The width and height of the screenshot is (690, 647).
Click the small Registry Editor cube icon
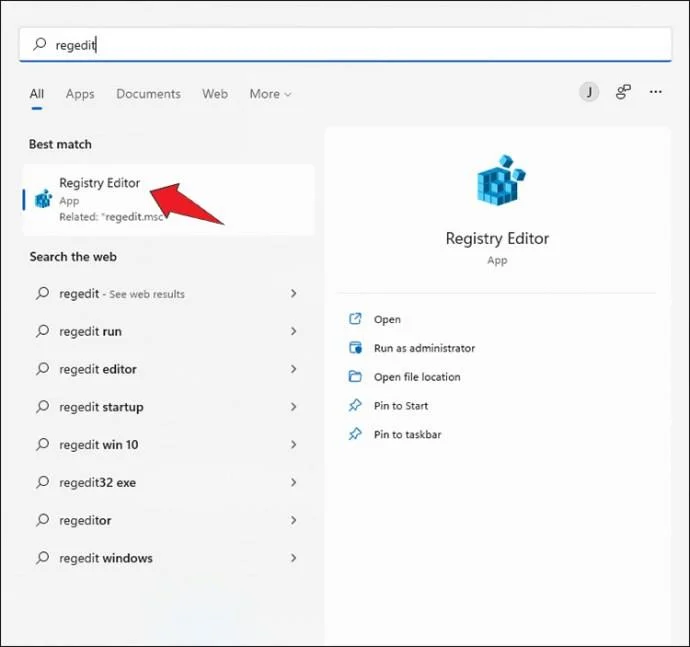(43, 199)
